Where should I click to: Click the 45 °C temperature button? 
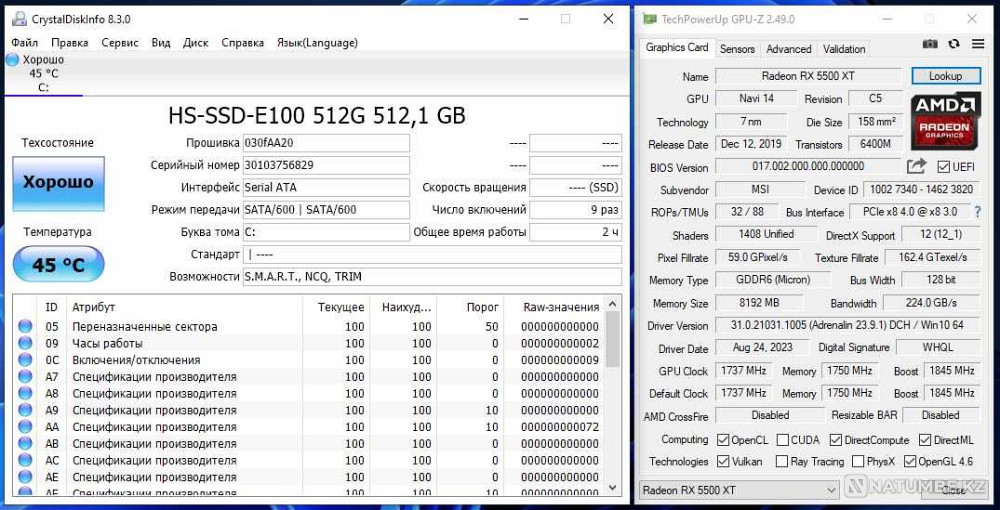(59, 264)
